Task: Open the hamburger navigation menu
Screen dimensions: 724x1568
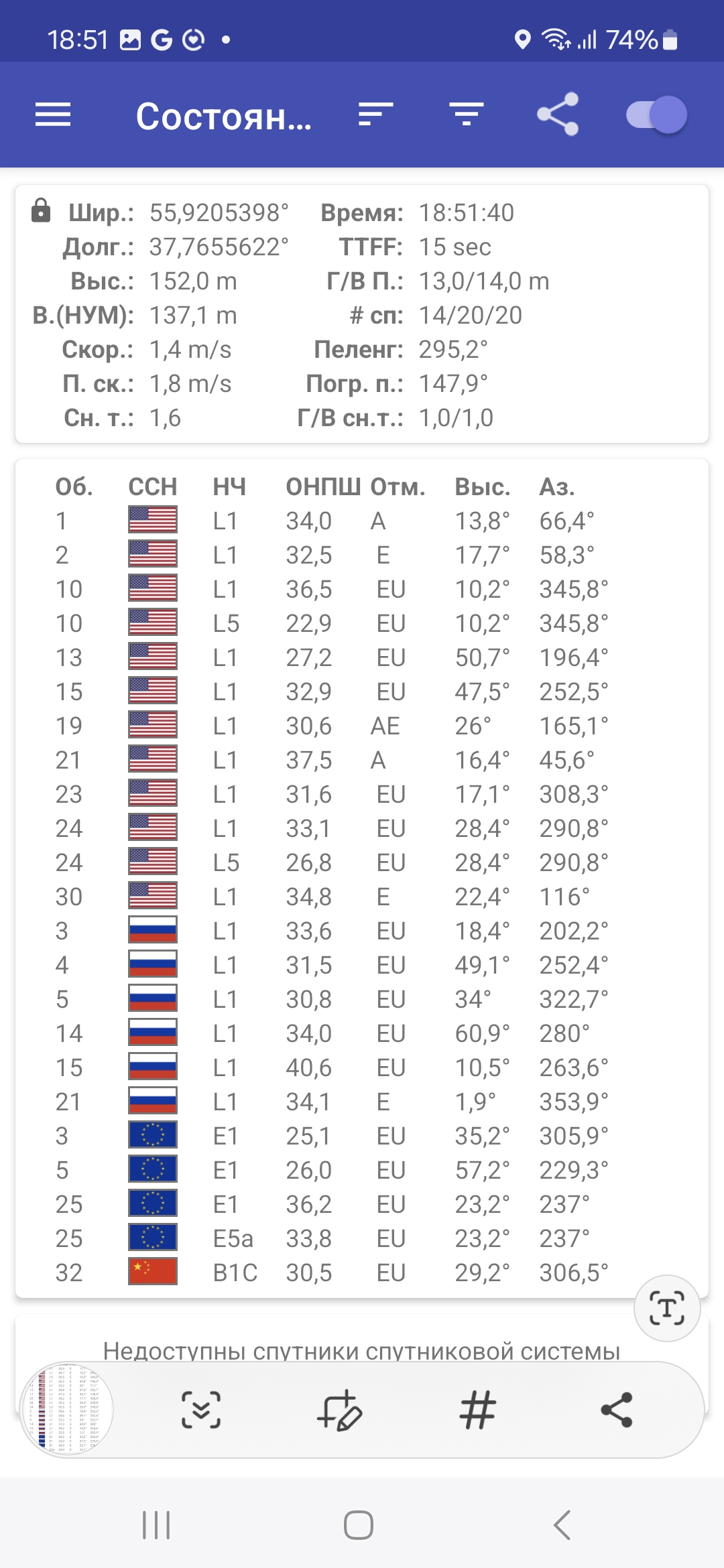Action: (53, 115)
